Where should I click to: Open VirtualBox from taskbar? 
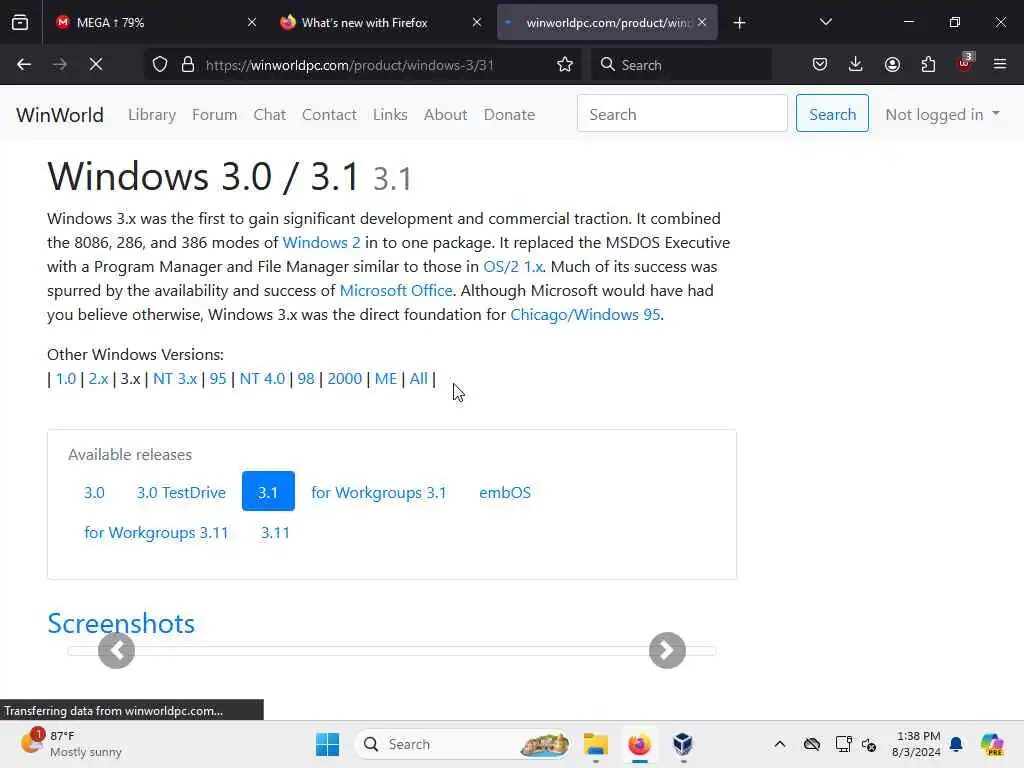coord(682,744)
